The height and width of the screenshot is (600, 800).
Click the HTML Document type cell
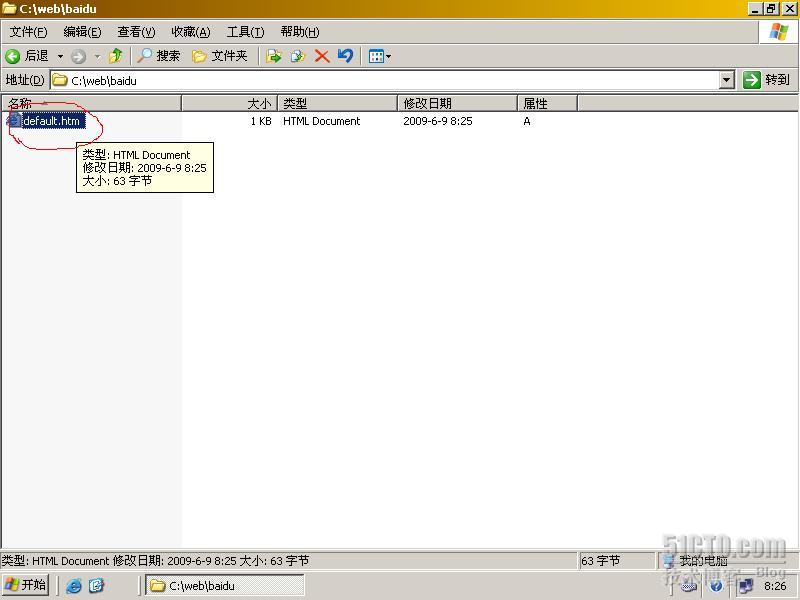[x=321, y=121]
